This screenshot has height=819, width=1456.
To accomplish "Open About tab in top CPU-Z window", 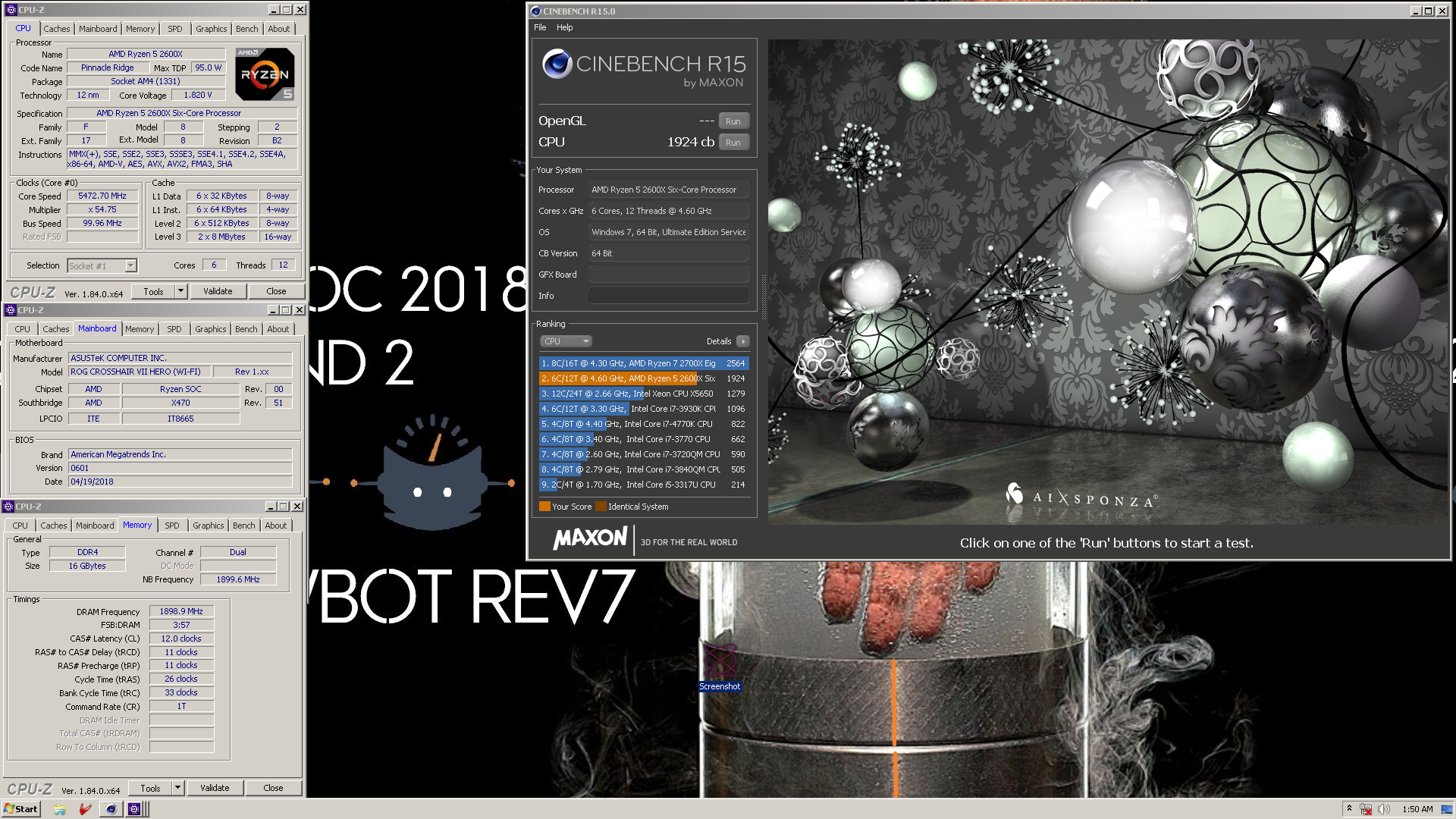I will [x=279, y=29].
